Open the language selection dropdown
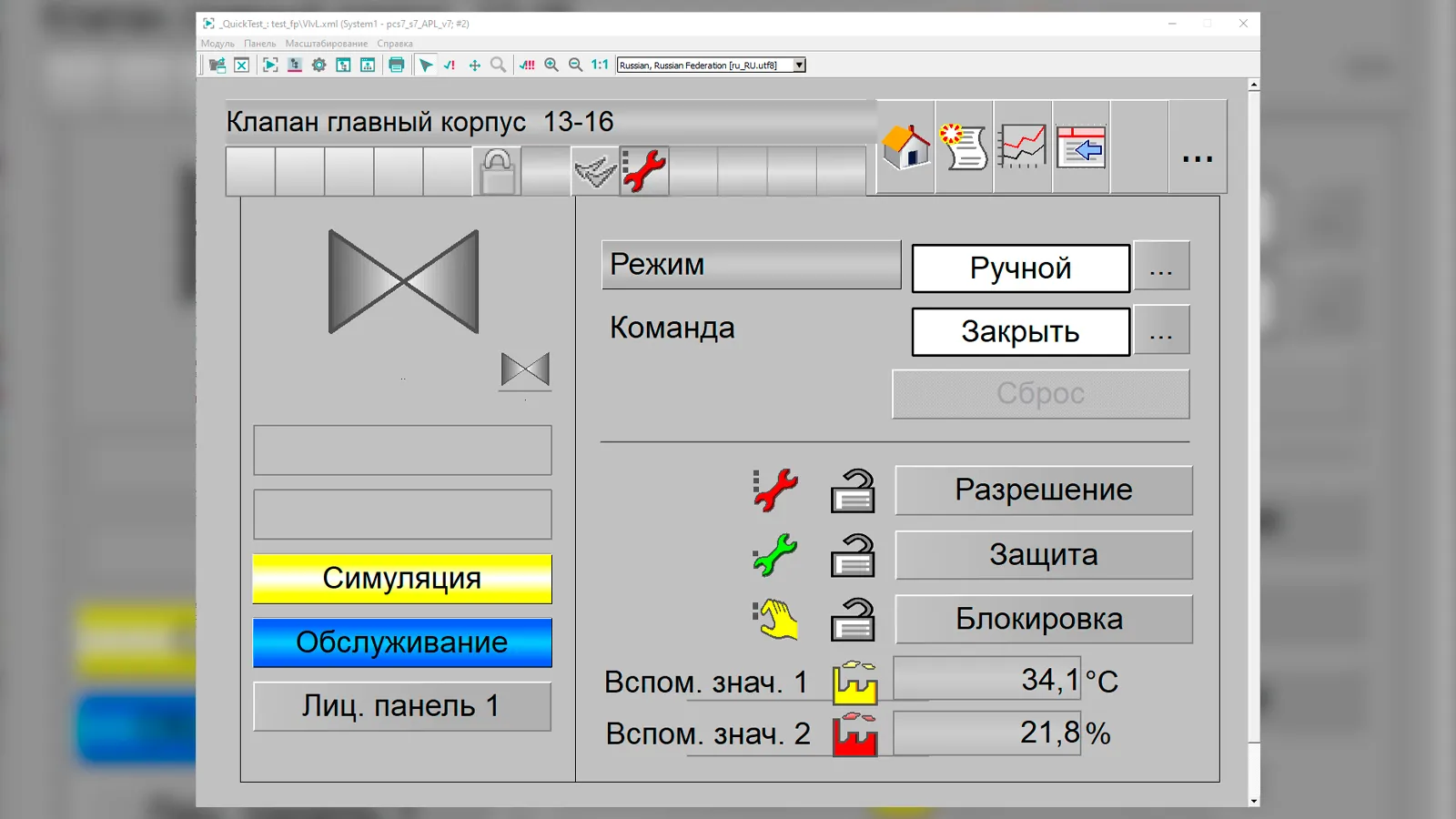The image size is (1456, 819). click(799, 66)
